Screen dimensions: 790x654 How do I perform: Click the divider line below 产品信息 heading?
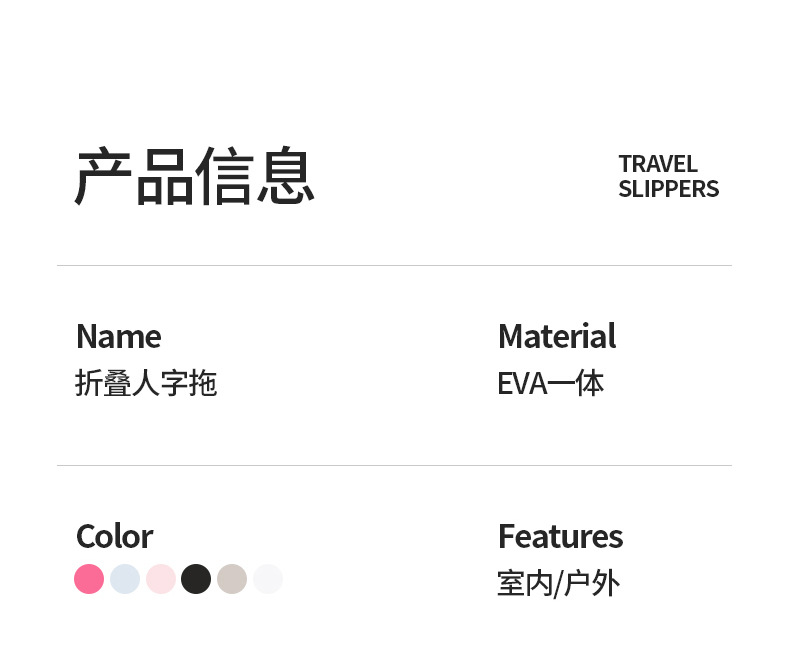pos(394,266)
